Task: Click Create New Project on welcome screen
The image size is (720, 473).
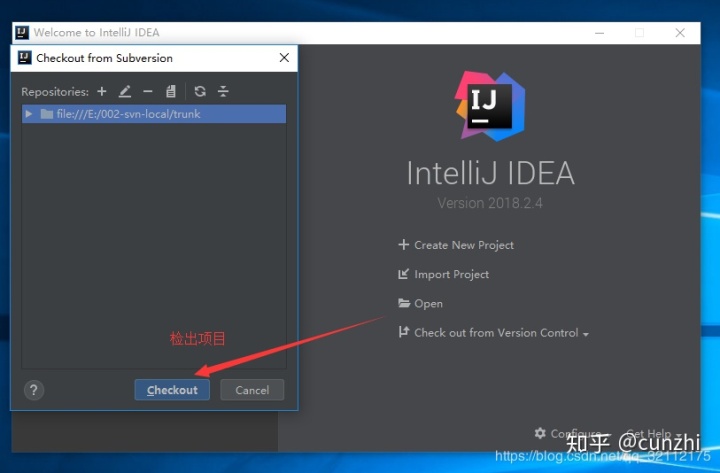Action: 464,245
